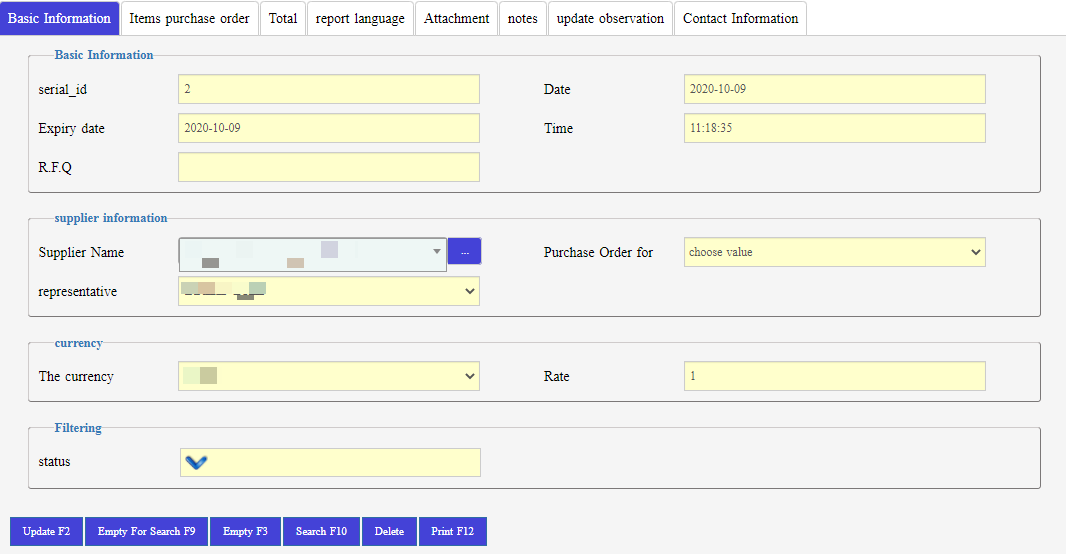Go to the report language tab
The width and height of the screenshot is (1066, 554).
pos(360,18)
